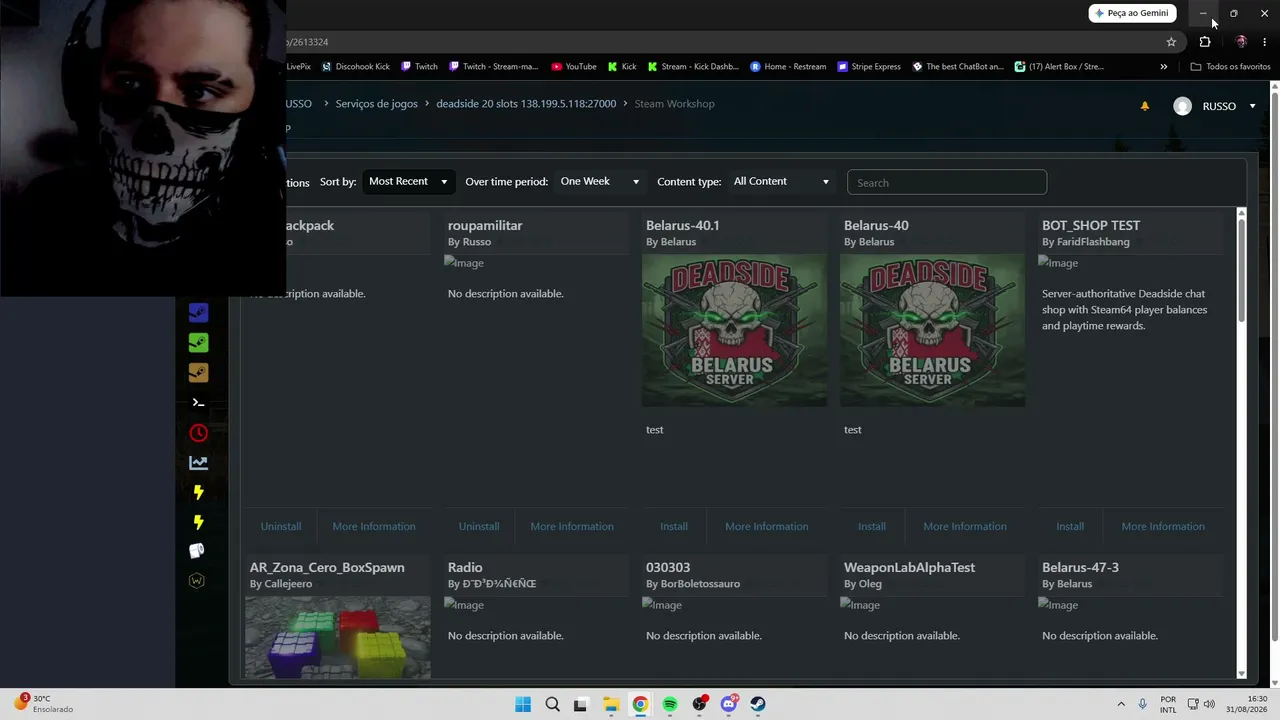Viewport: 1280px width, 720px height.
Task: Open the console terminal sidebar icon
Action: tap(198, 403)
